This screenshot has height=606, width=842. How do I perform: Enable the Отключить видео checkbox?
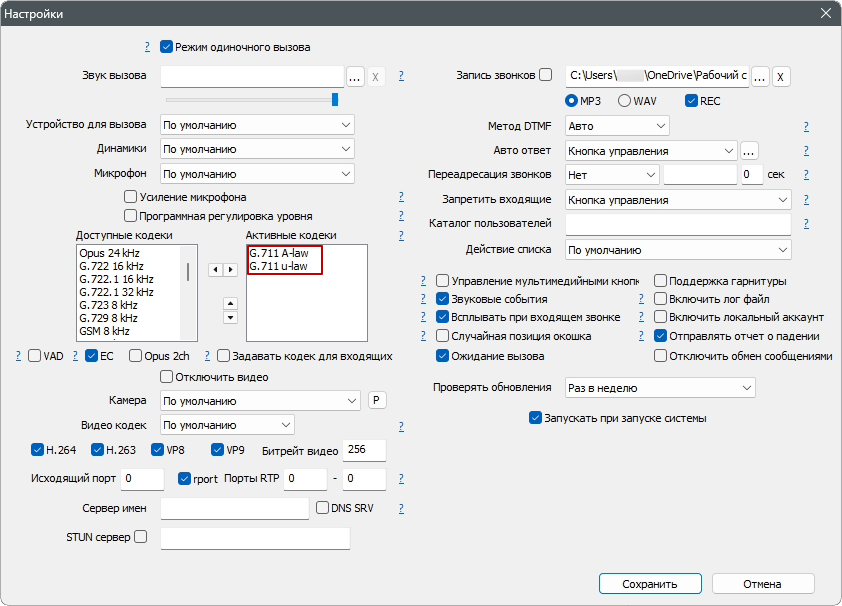tap(167, 377)
